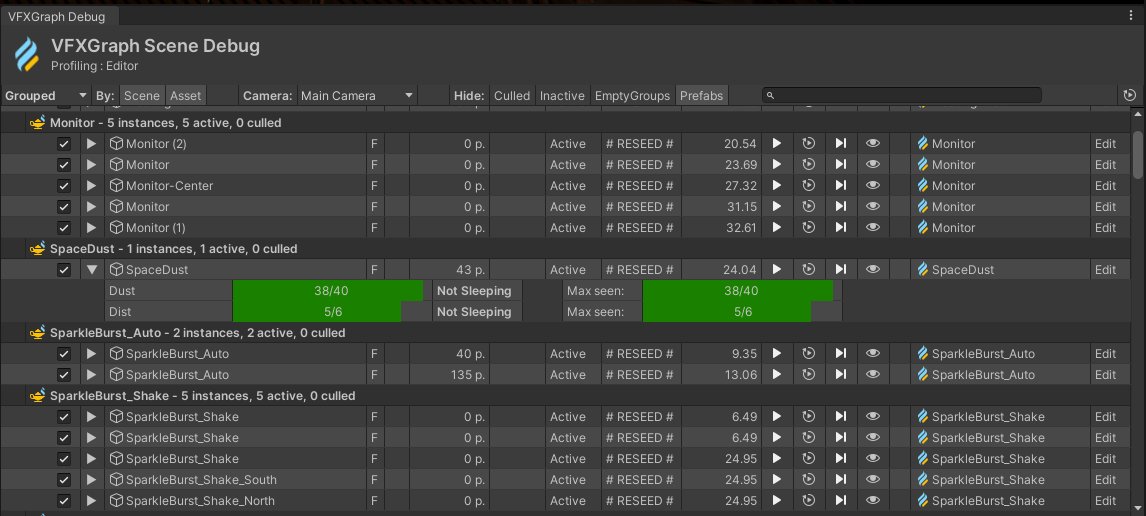Restart the Monitor-Center effect
The width and height of the screenshot is (1146, 516).
808,186
